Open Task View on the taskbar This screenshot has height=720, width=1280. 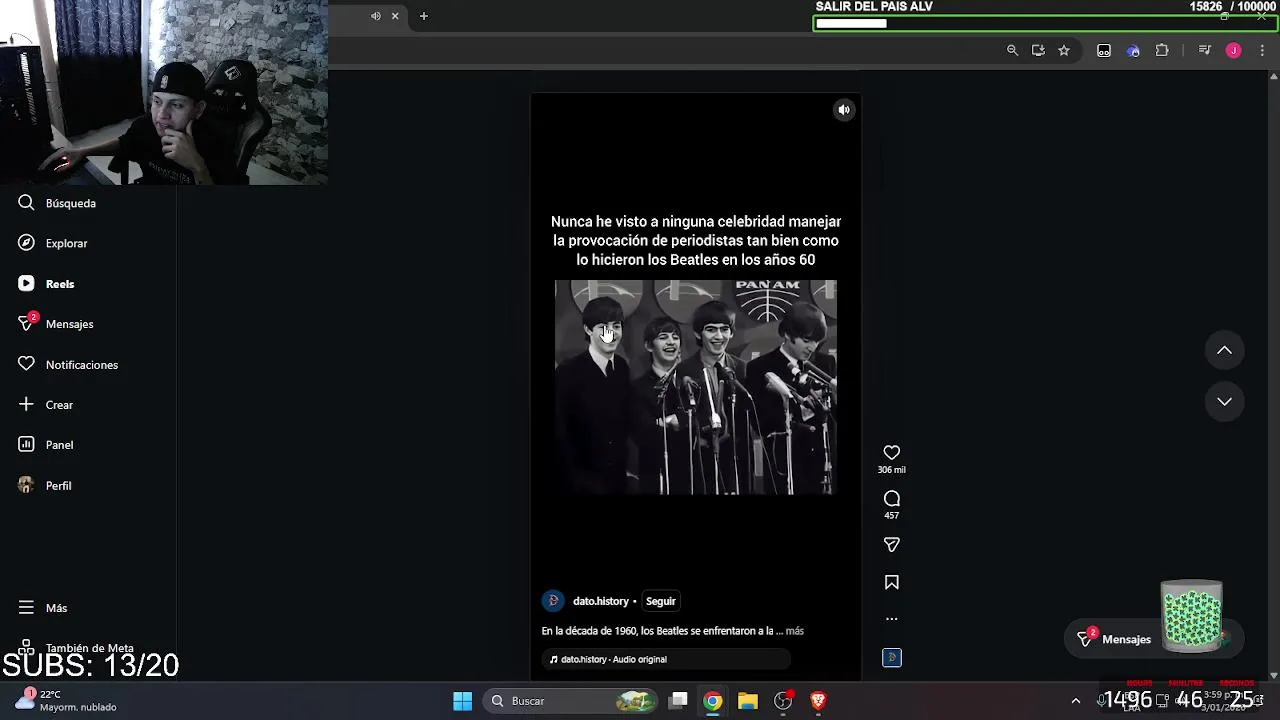678,701
